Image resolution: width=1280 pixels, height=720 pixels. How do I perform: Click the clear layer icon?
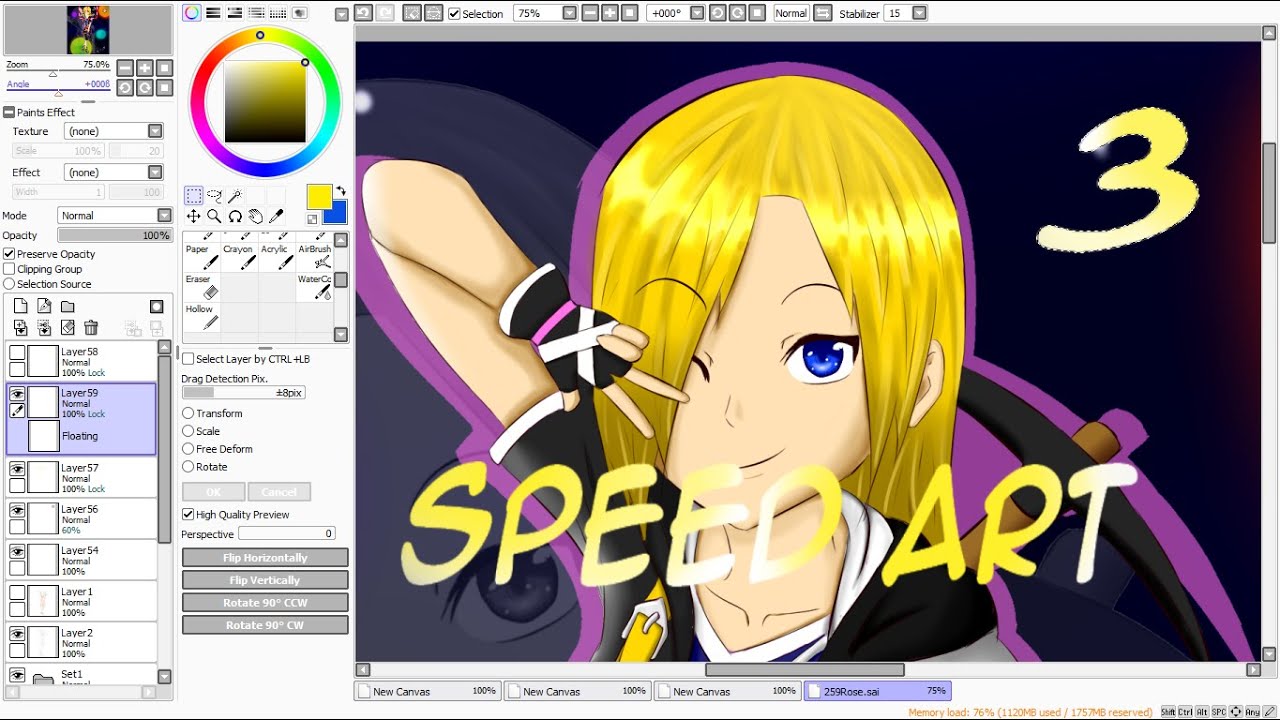[67, 327]
